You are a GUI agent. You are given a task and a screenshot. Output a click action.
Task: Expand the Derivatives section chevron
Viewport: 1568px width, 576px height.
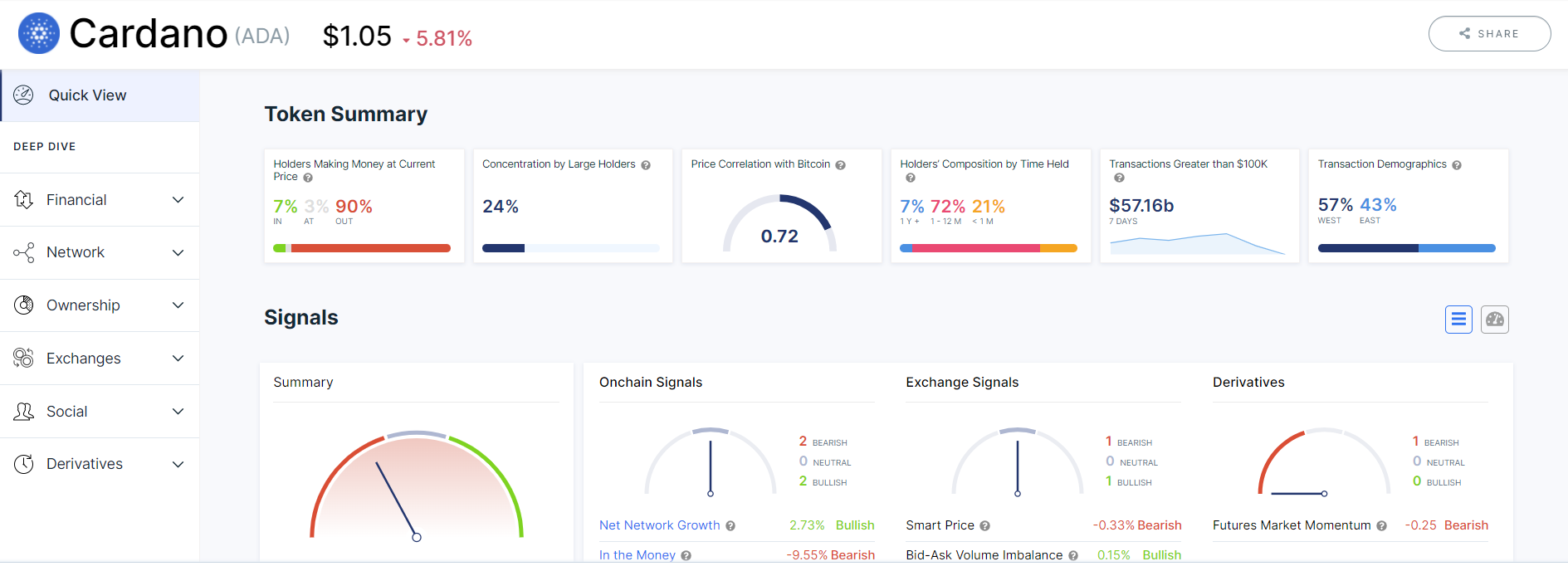tap(178, 465)
